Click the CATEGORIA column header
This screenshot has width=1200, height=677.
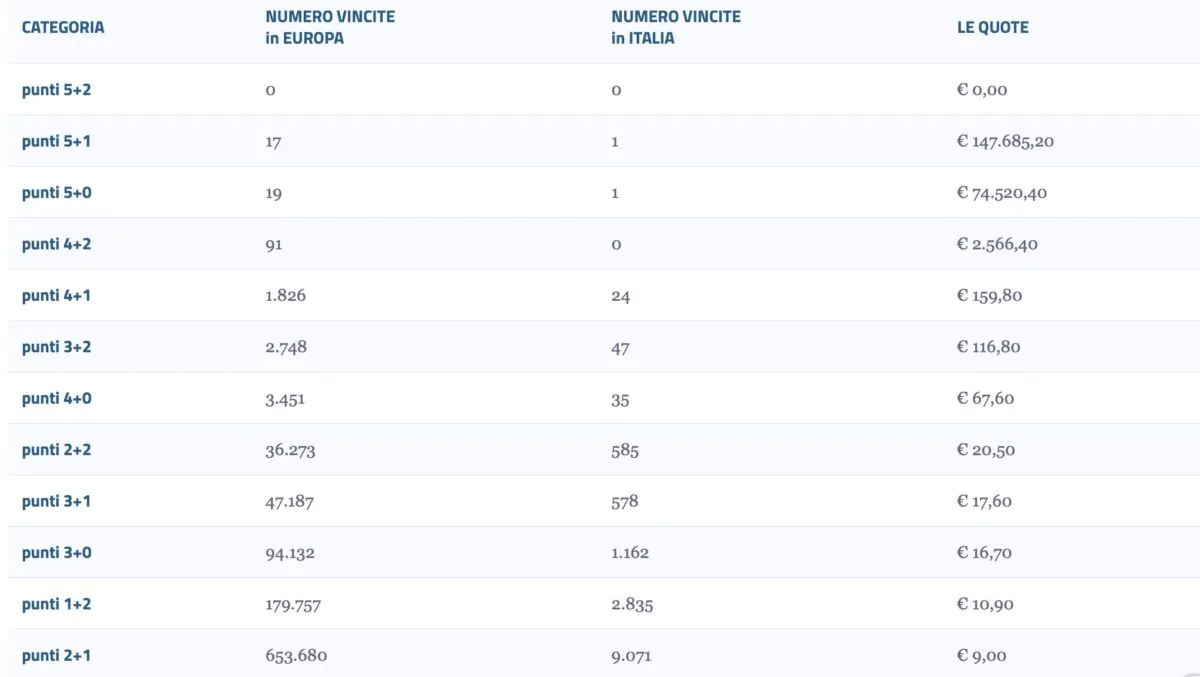point(63,27)
